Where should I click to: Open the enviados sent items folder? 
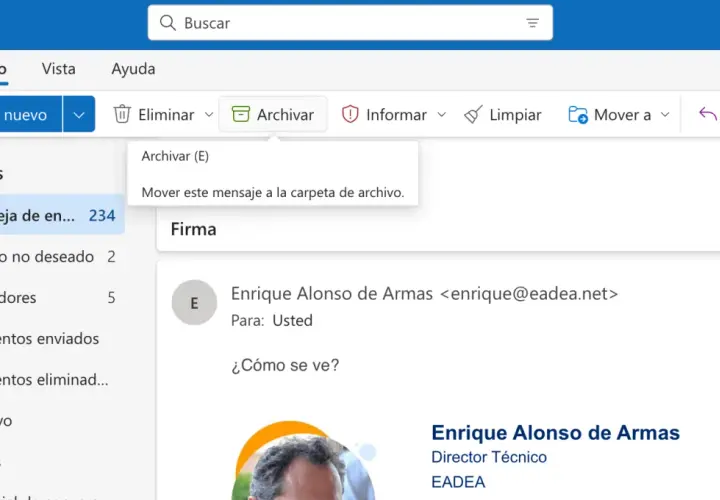click(62, 338)
